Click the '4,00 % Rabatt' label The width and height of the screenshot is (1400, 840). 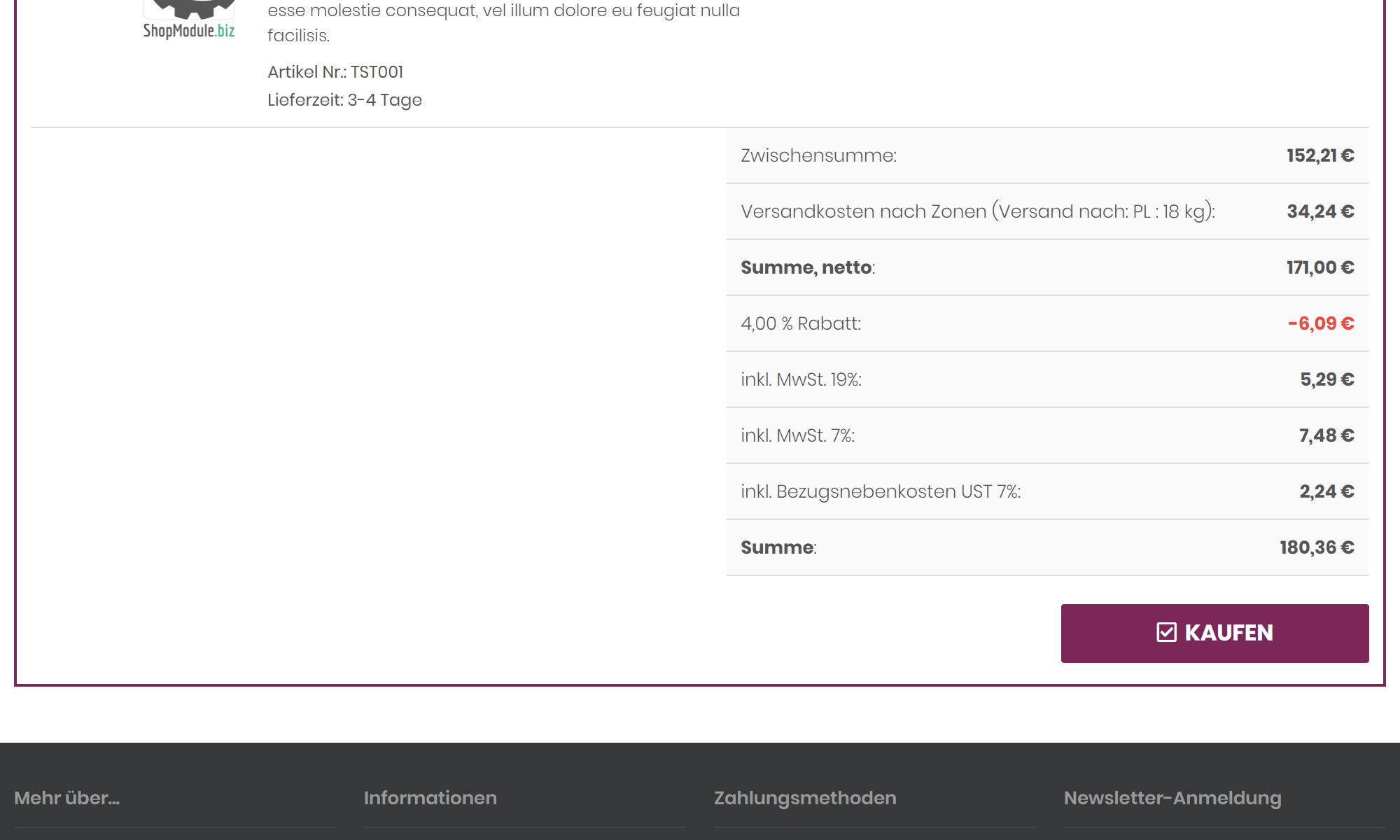click(800, 323)
